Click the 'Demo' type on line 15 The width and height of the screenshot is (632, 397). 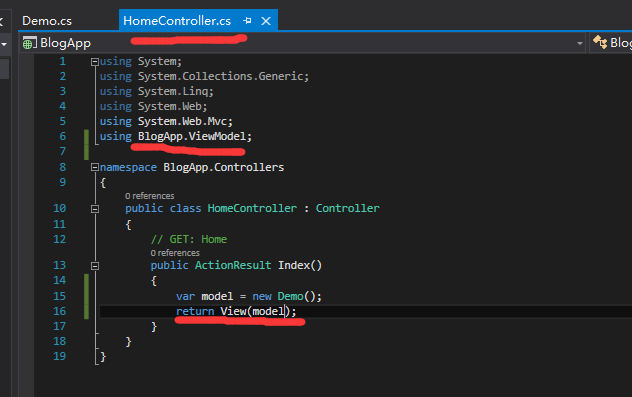click(x=290, y=296)
